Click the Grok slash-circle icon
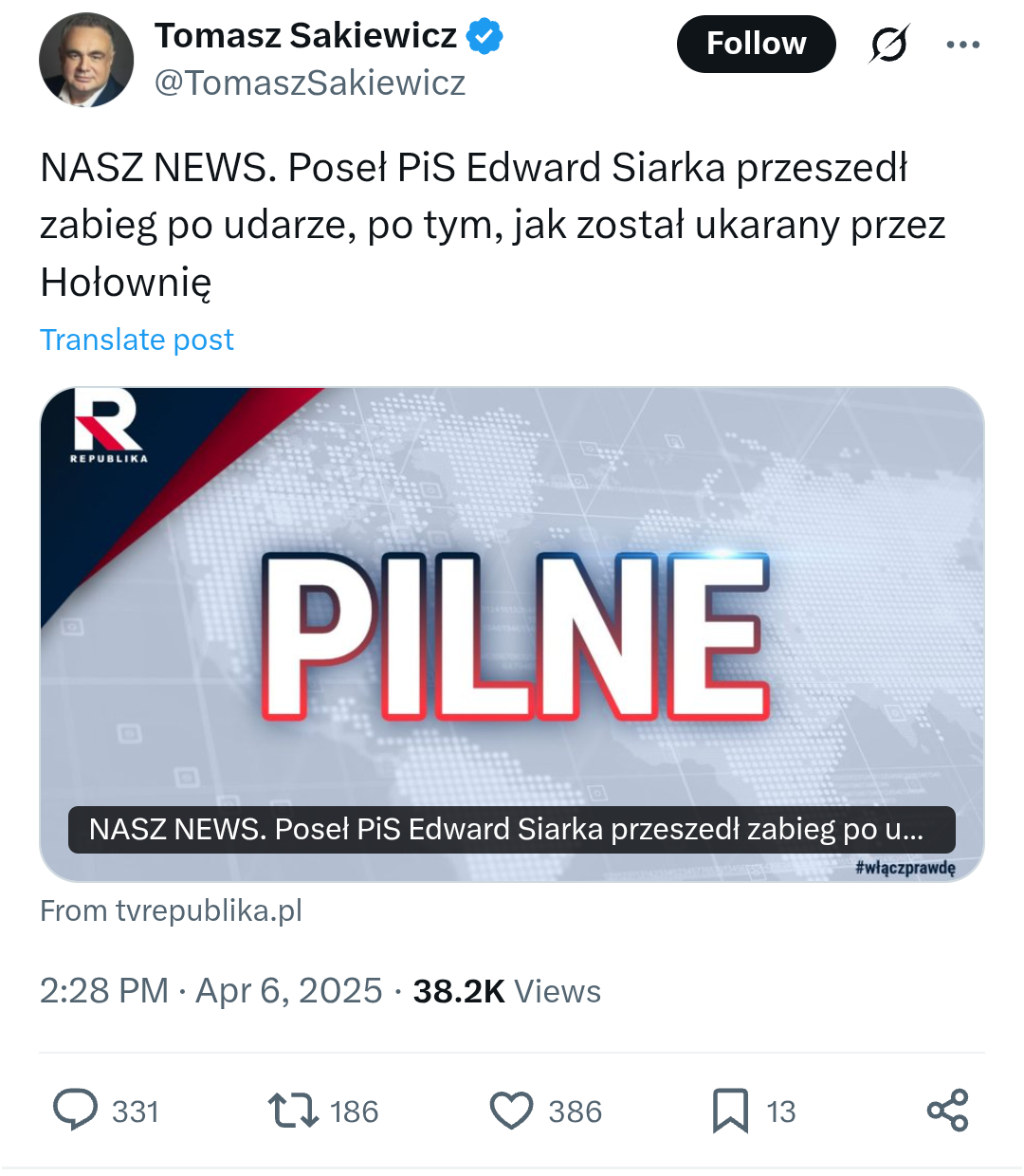 click(888, 44)
